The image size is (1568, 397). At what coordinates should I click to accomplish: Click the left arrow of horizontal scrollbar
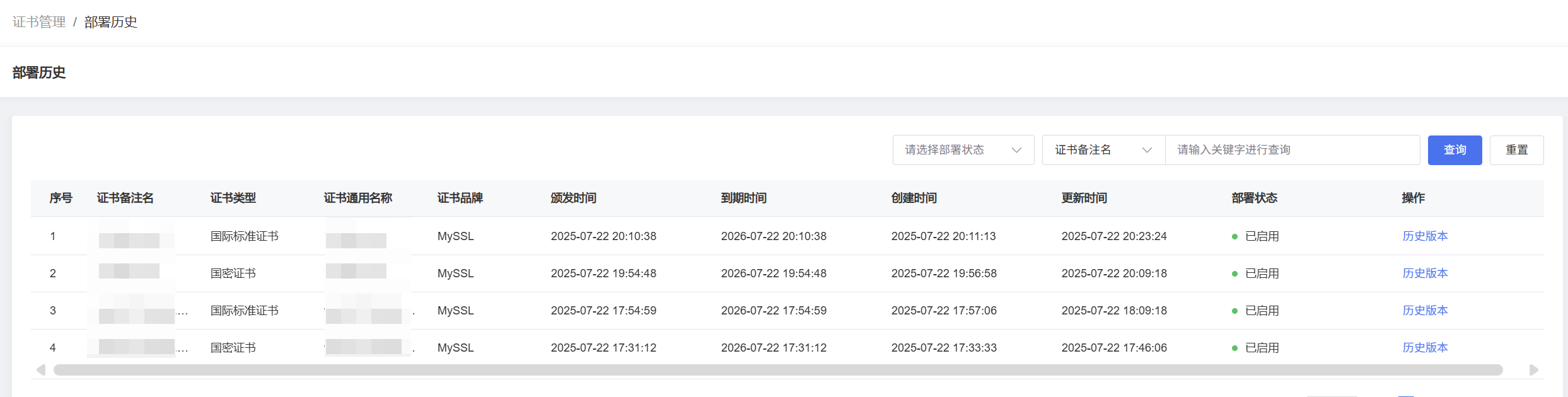[x=41, y=370]
